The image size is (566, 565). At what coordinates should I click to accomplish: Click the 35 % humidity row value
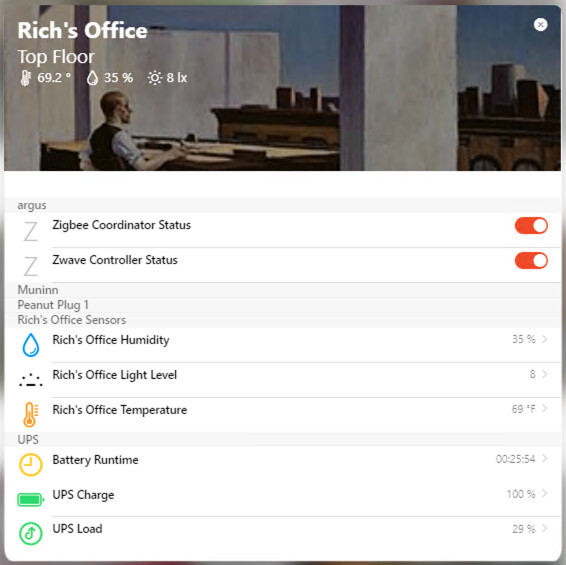524,339
